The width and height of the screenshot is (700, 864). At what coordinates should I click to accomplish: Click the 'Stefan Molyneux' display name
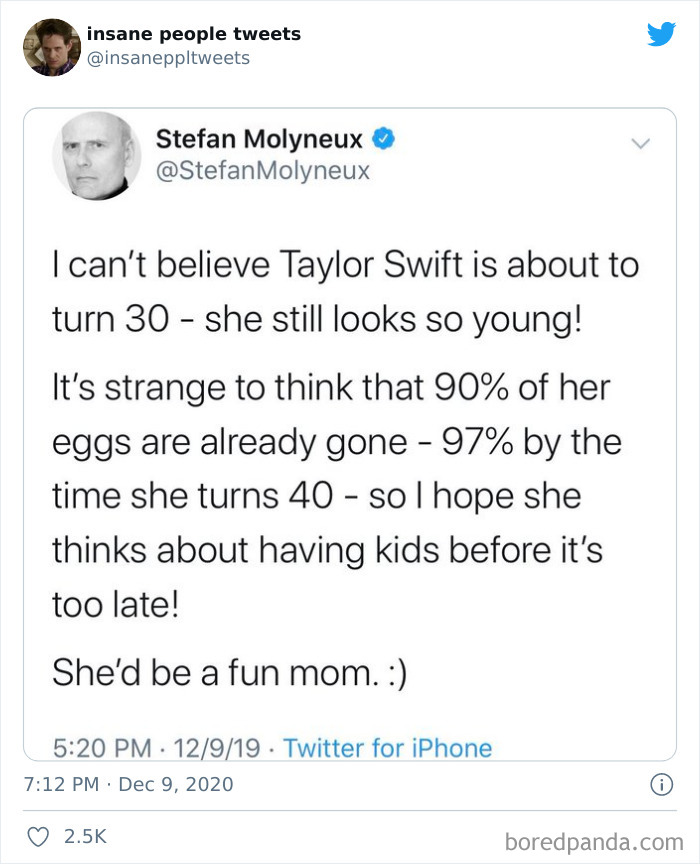coord(258,140)
